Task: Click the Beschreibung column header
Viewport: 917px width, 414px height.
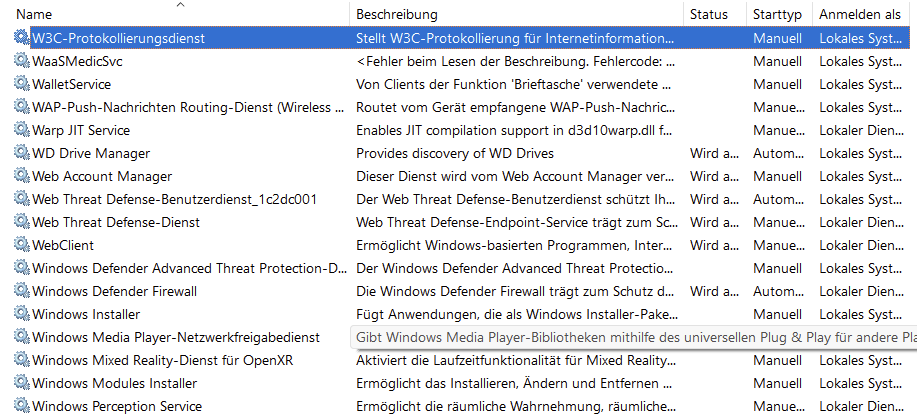Action: [x=397, y=15]
